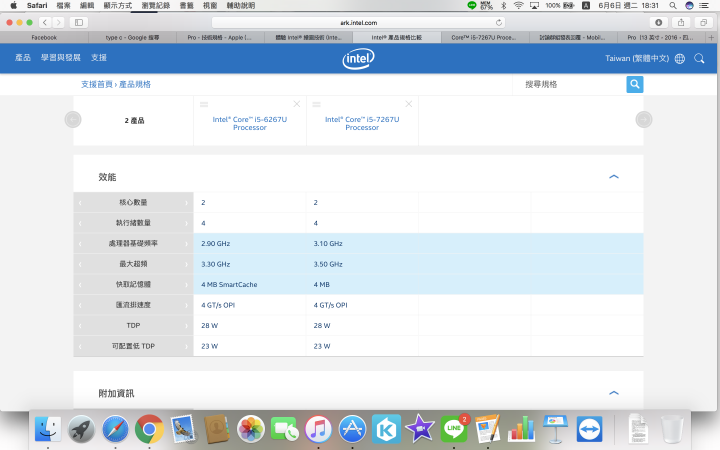Click drag handle above i5-7267U column

tap(316, 104)
